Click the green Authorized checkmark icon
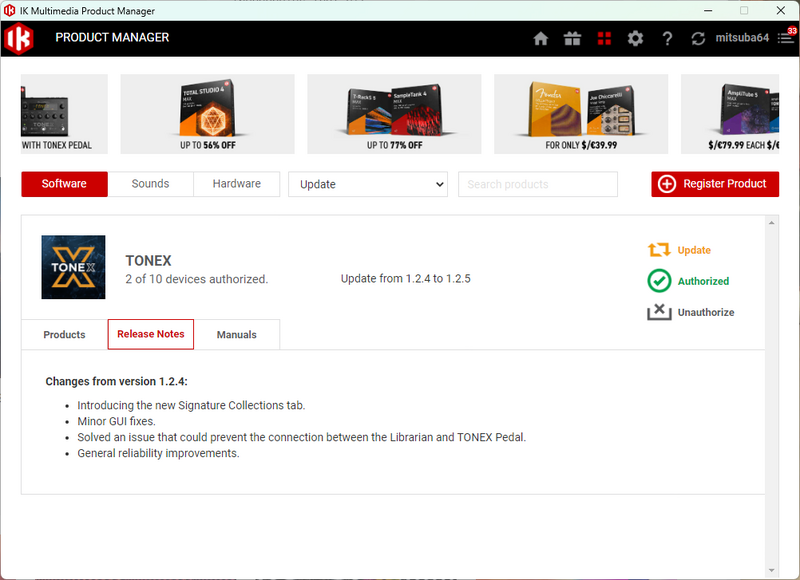 click(x=659, y=281)
